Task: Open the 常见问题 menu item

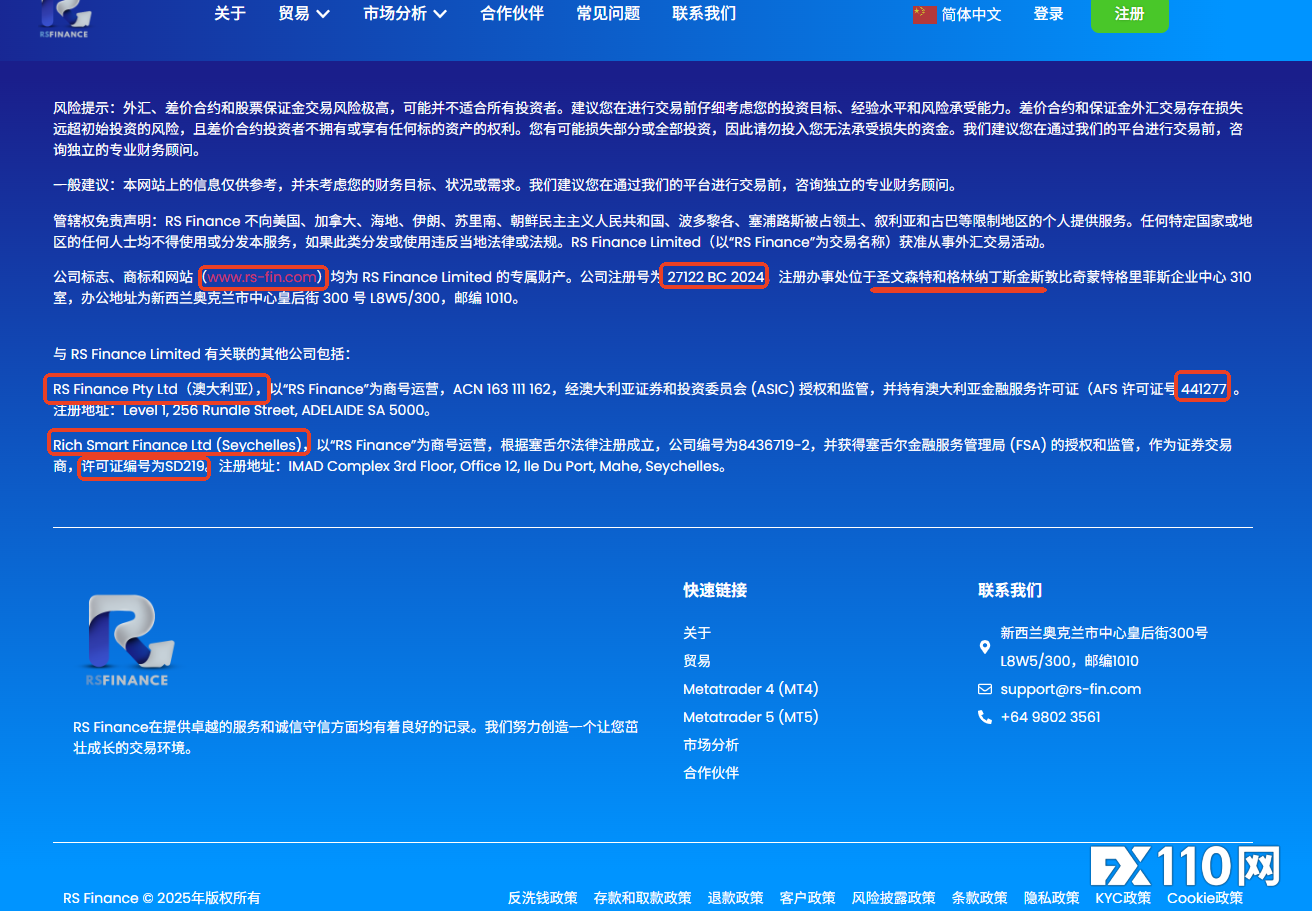Action: coord(607,14)
